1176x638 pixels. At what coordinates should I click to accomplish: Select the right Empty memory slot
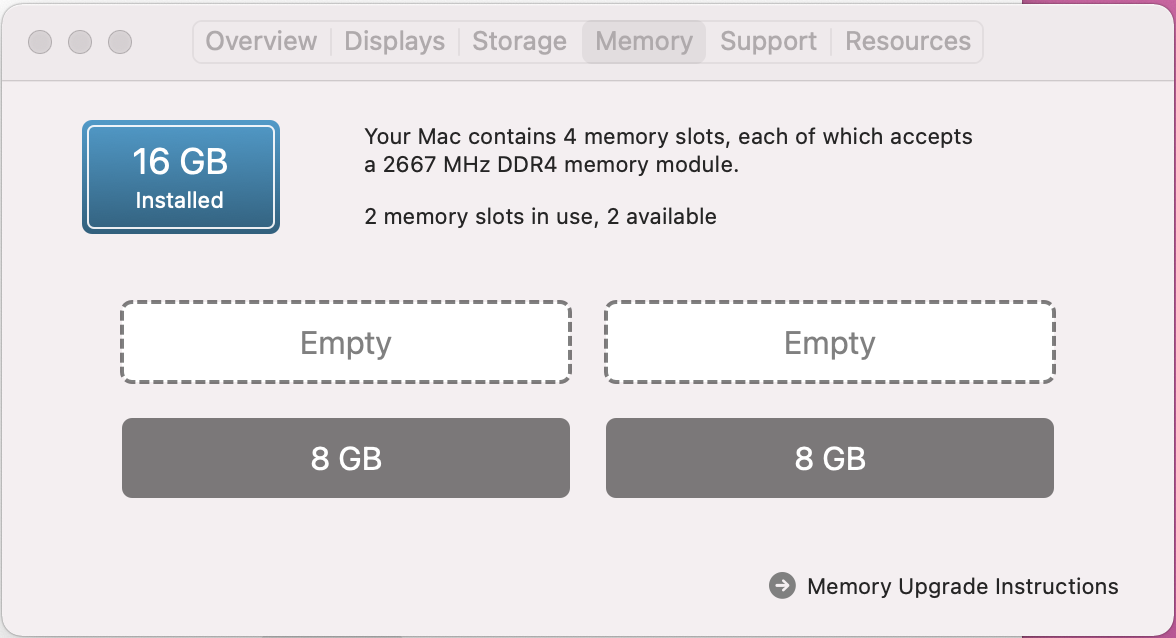click(x=830, y=343)
